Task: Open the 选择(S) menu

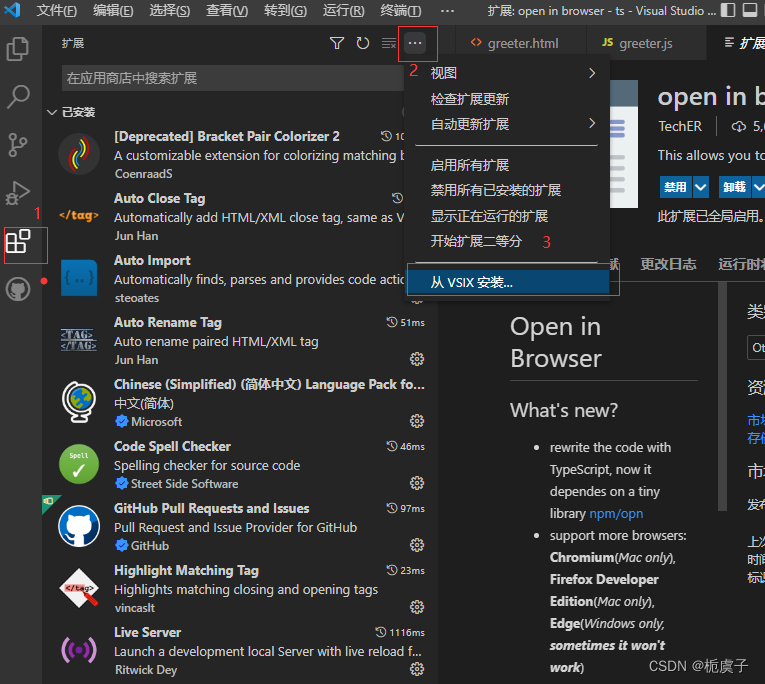Action: 169,11
